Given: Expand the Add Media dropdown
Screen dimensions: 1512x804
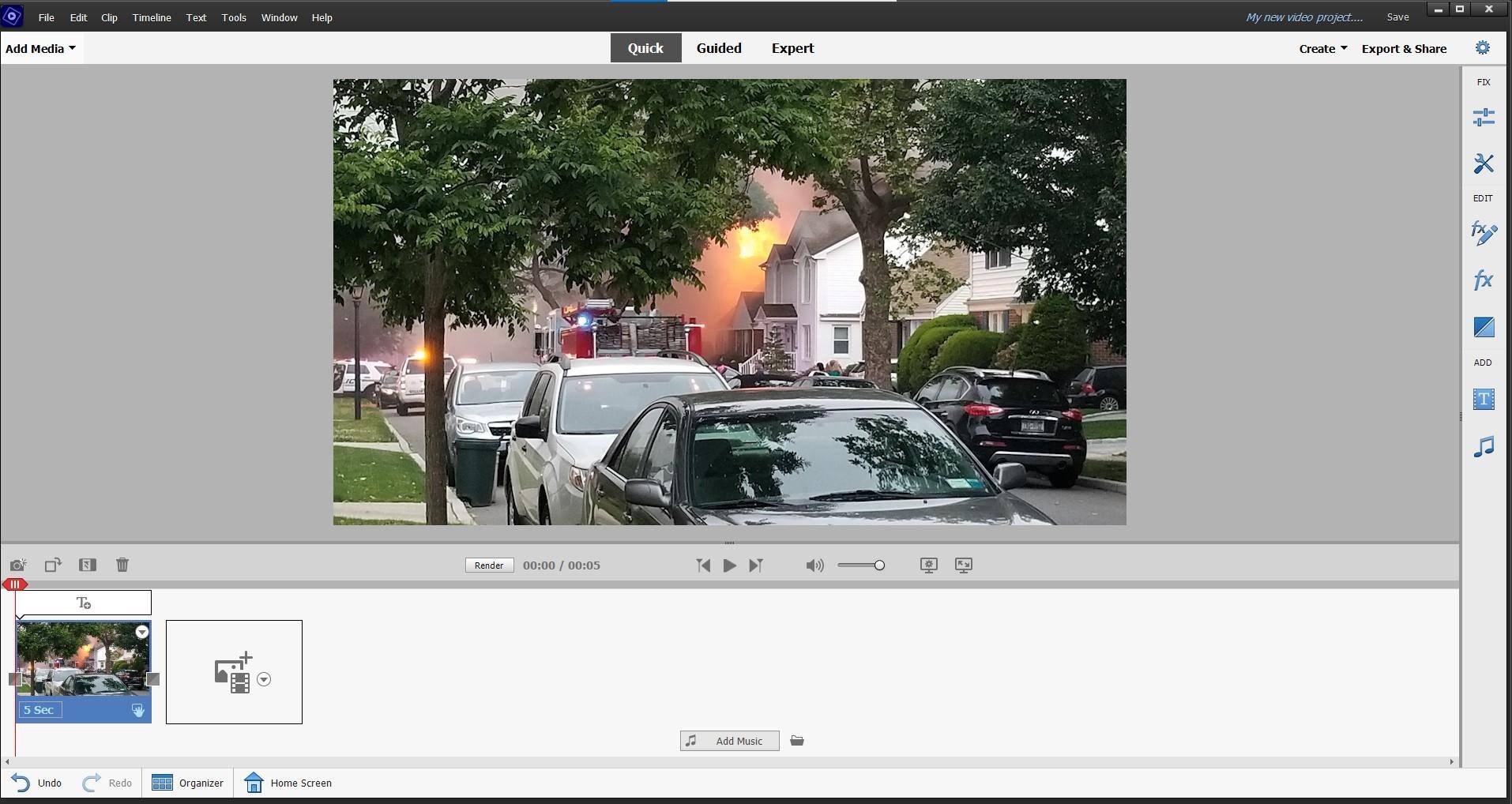Looking at the screenshot, I should point(40,48).
